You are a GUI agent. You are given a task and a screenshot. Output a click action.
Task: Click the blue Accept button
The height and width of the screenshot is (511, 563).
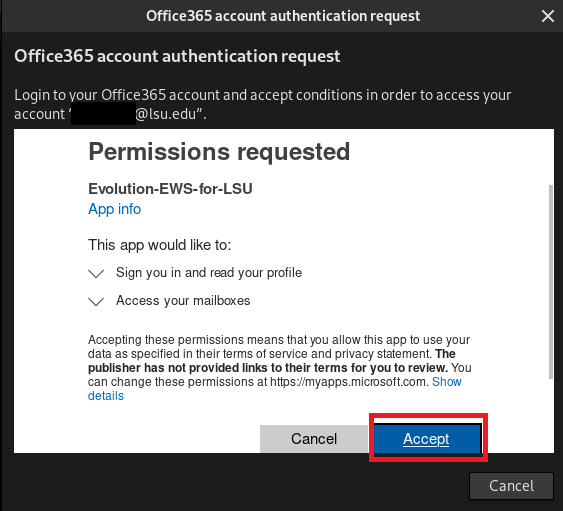[x=427, y=438]
